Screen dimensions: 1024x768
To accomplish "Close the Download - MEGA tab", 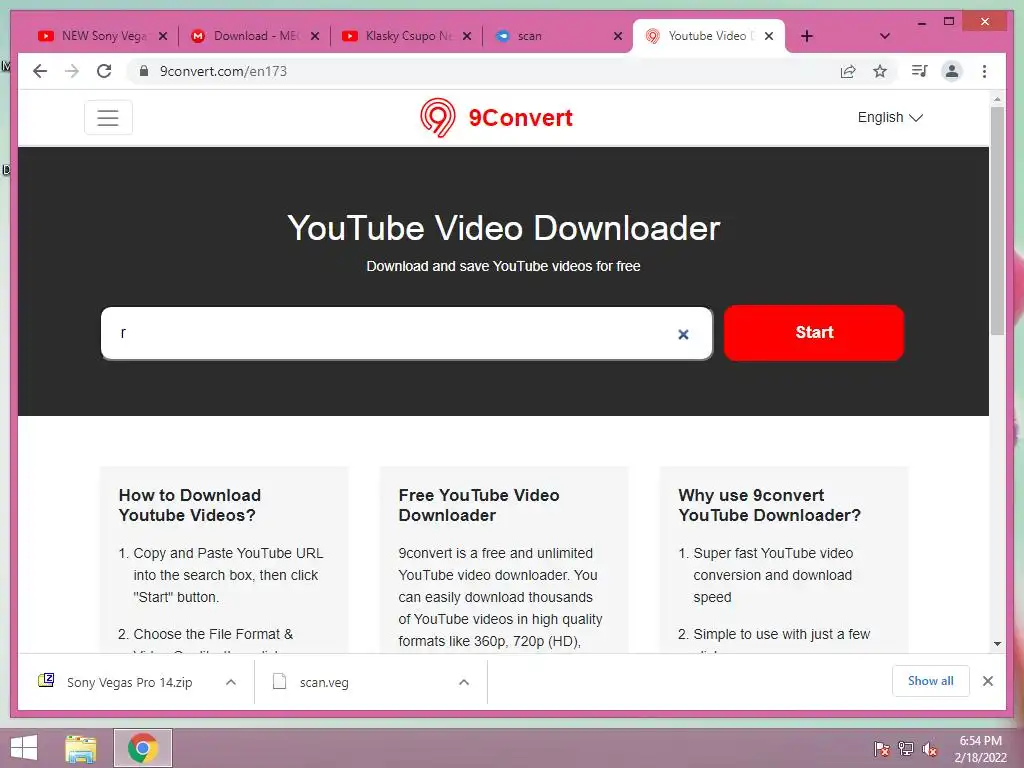I will [315, 36].
